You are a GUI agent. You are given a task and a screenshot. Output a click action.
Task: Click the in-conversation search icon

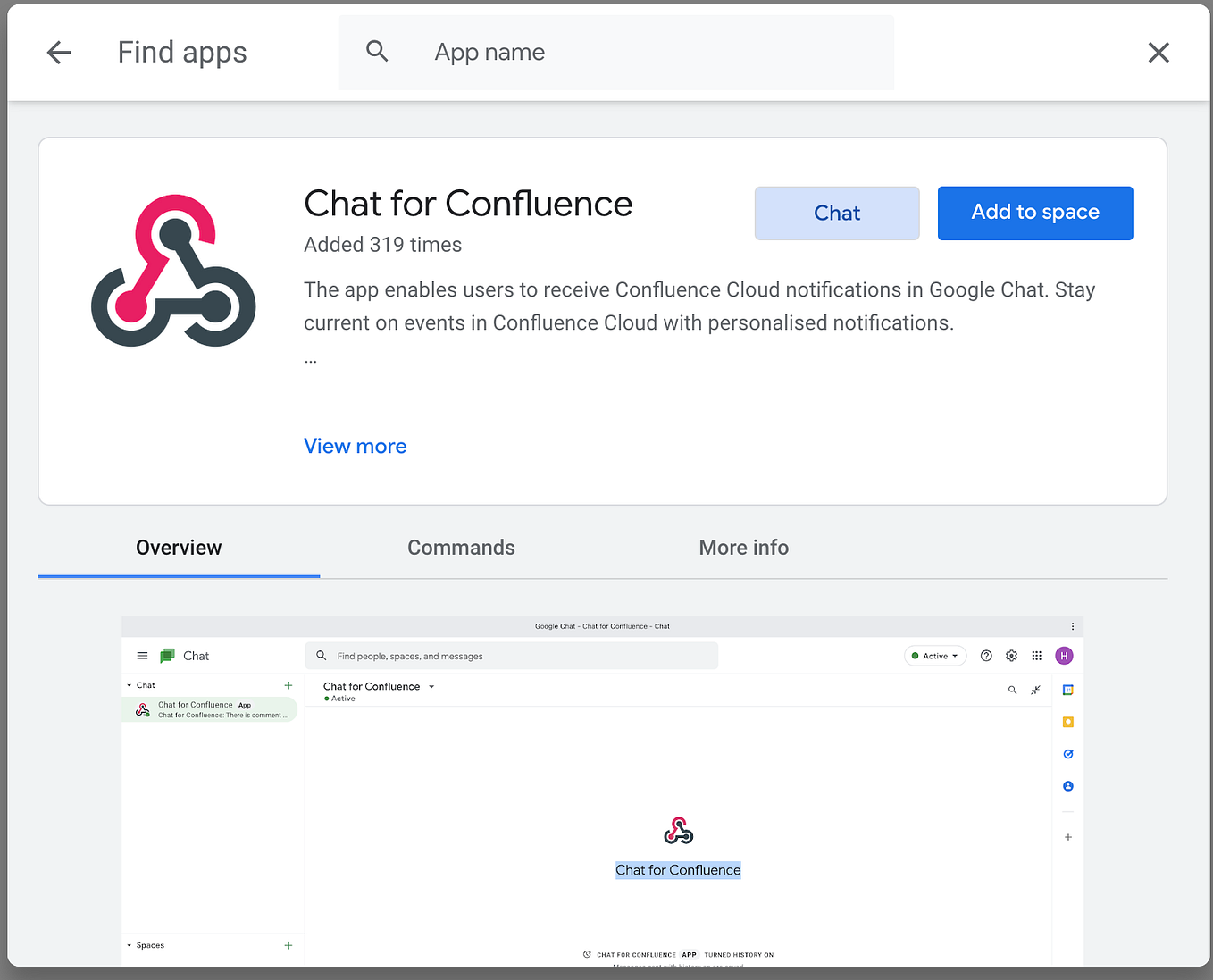point(1012,690)
